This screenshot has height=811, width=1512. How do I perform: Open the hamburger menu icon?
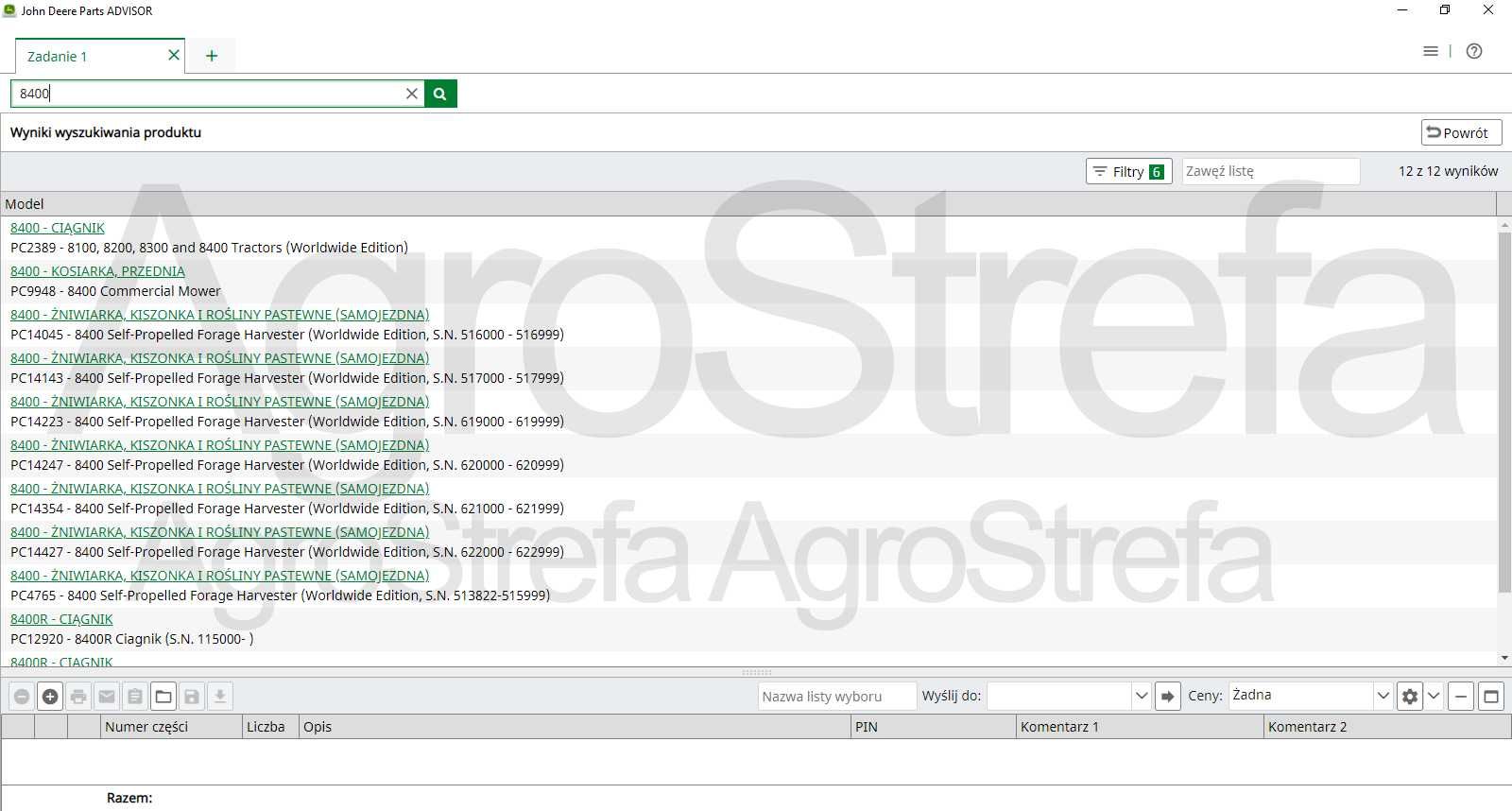click(x=1431, y=51)
